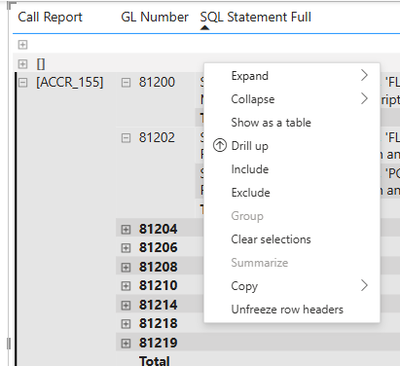Image resolution: width=400 pixels, height=366 pixels.
Task: Select the 81210 GL number text
Action: tap(158, 286)
